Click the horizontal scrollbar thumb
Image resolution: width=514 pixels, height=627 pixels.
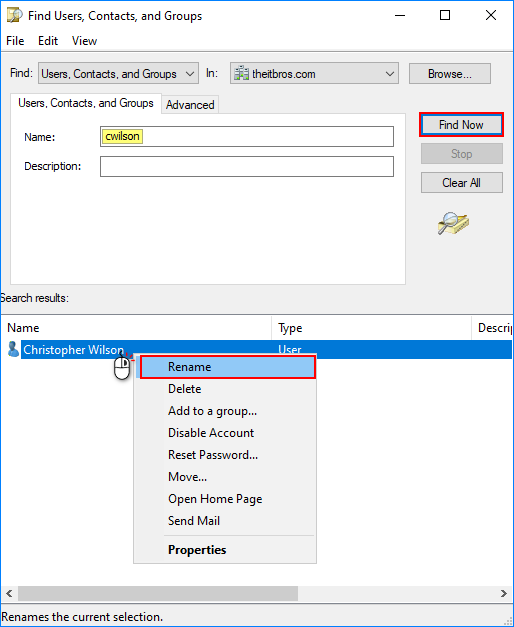158,593
